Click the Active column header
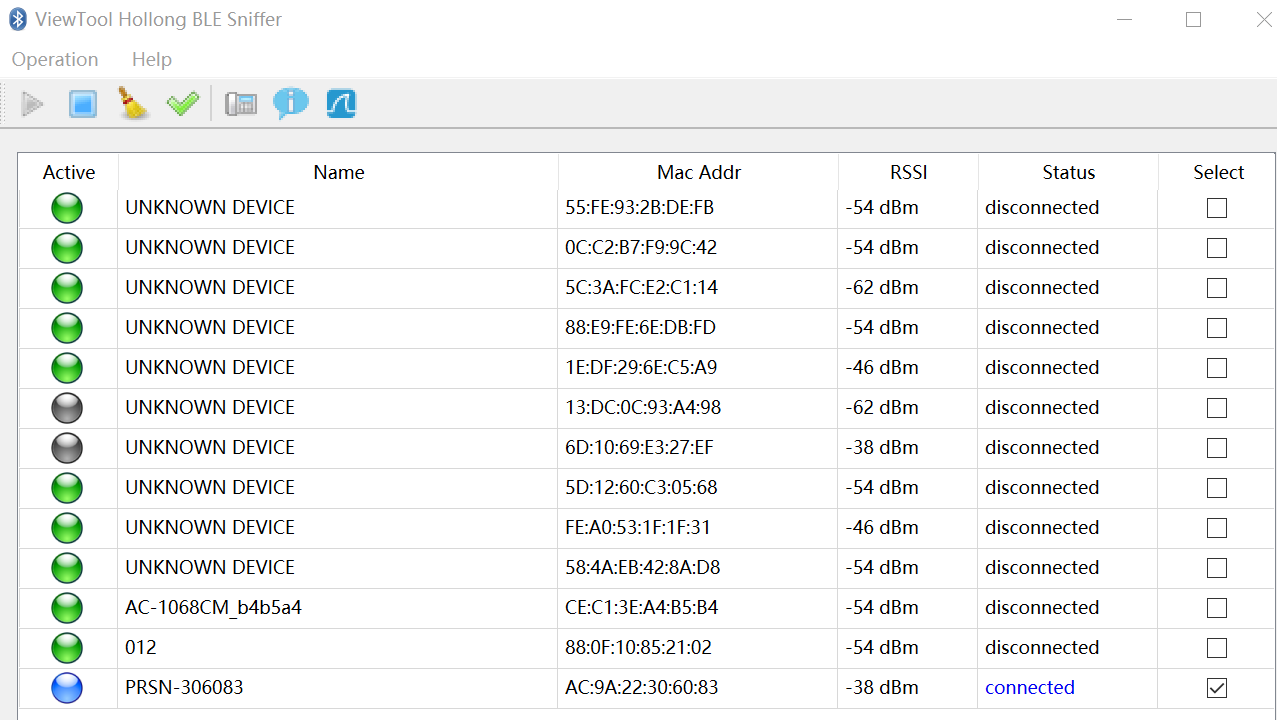The height and width of the screenshot is (720, 1277). click(69, 173)
